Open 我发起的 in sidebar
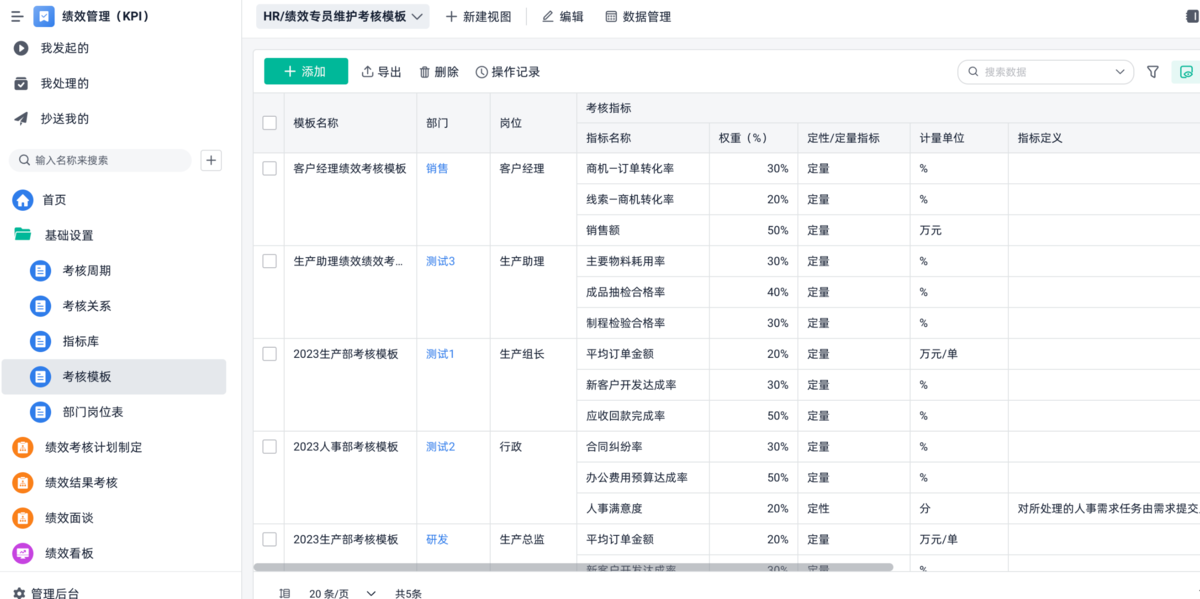 (64, 48)
